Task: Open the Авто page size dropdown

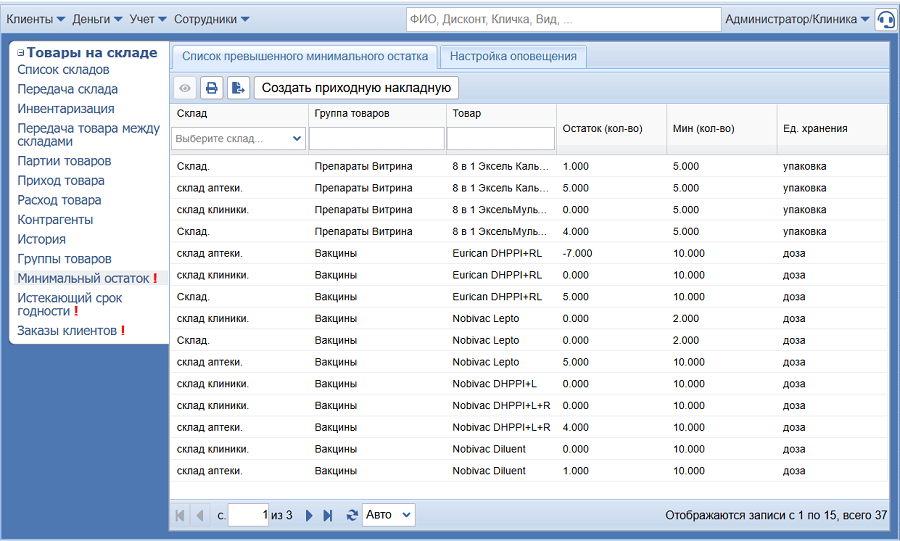Action: pyautogui.click(x=388, y=515)
